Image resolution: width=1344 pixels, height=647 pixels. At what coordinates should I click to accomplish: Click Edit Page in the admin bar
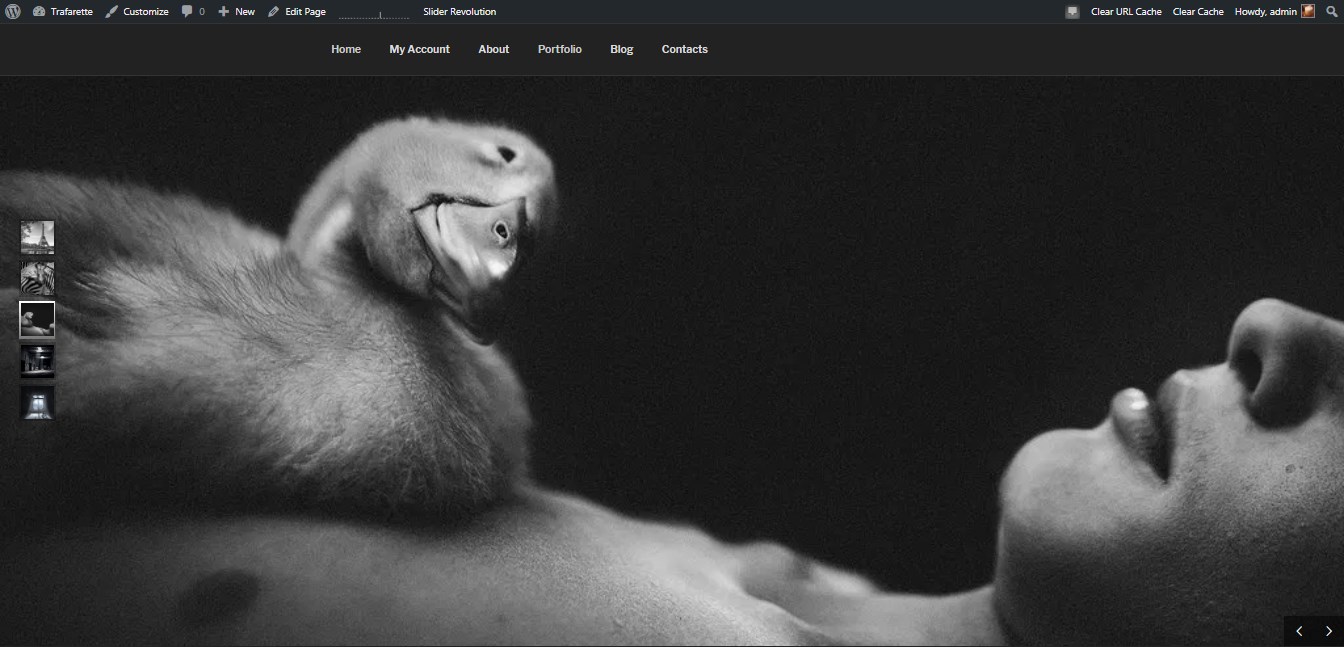click(297, 12)
